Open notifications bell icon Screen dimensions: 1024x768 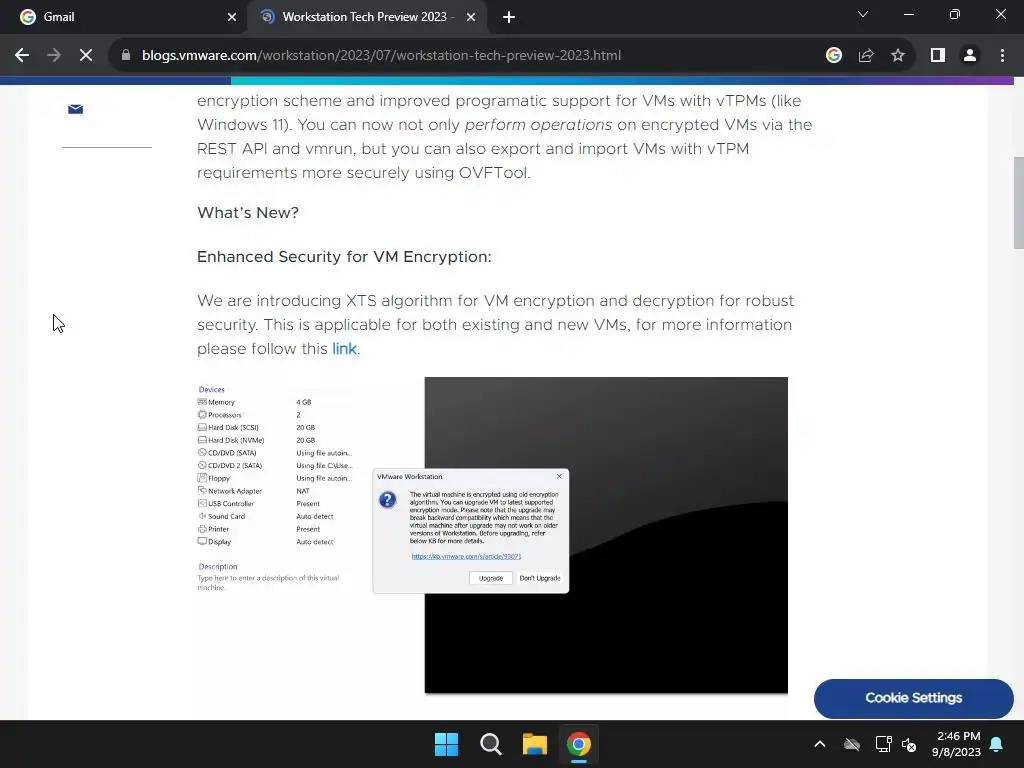tap(997, 744)
